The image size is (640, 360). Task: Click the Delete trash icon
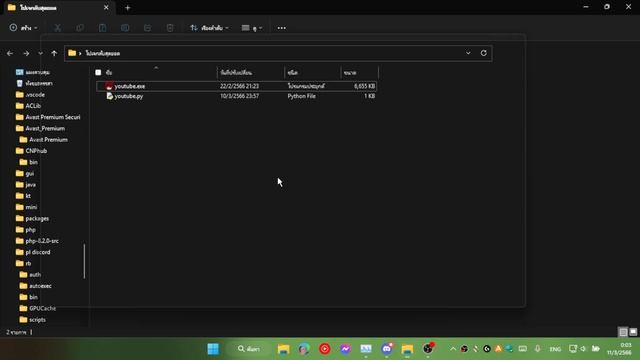tap(170, 28)
